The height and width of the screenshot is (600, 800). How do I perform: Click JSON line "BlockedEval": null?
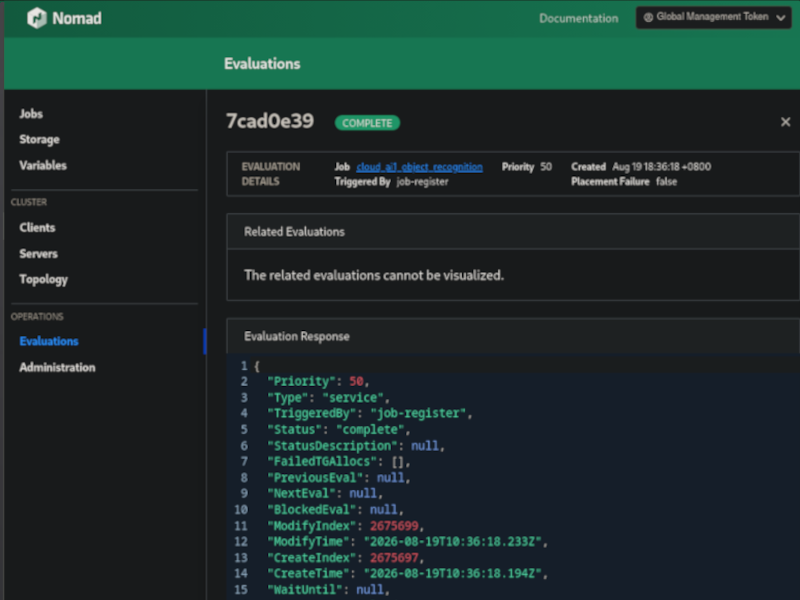coord(335,510)
